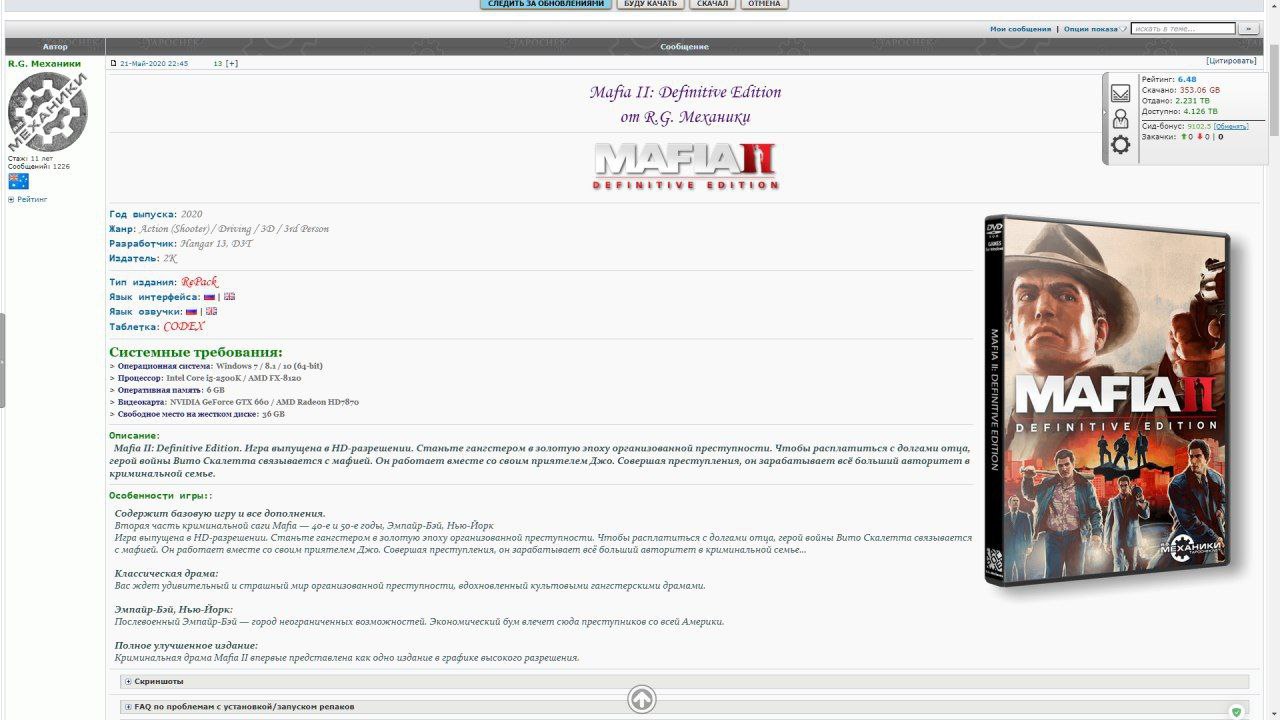Click the Год выпуска 2020 line
The width and height of the screenshot is (1280, 720).
(x=156, y=214)
